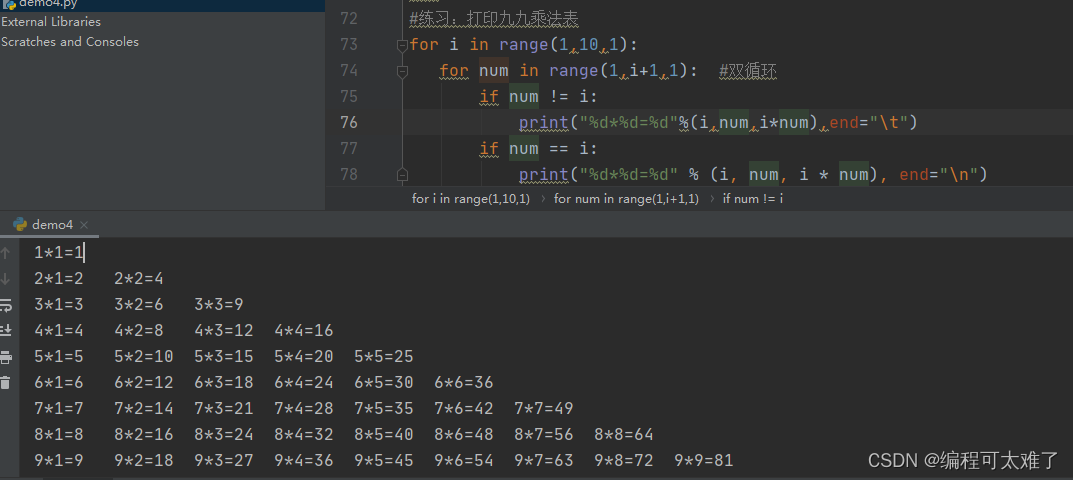The width and height of the screenshot is (1073, 480).
Task: Click console output '9*1=9'
Action: point(59,461)
